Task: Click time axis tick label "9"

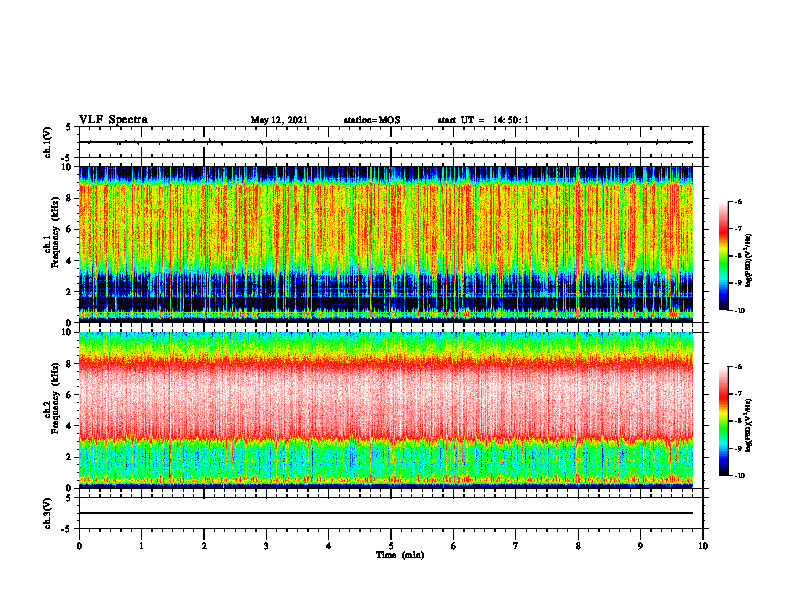Action: click(x=640, y=546)
